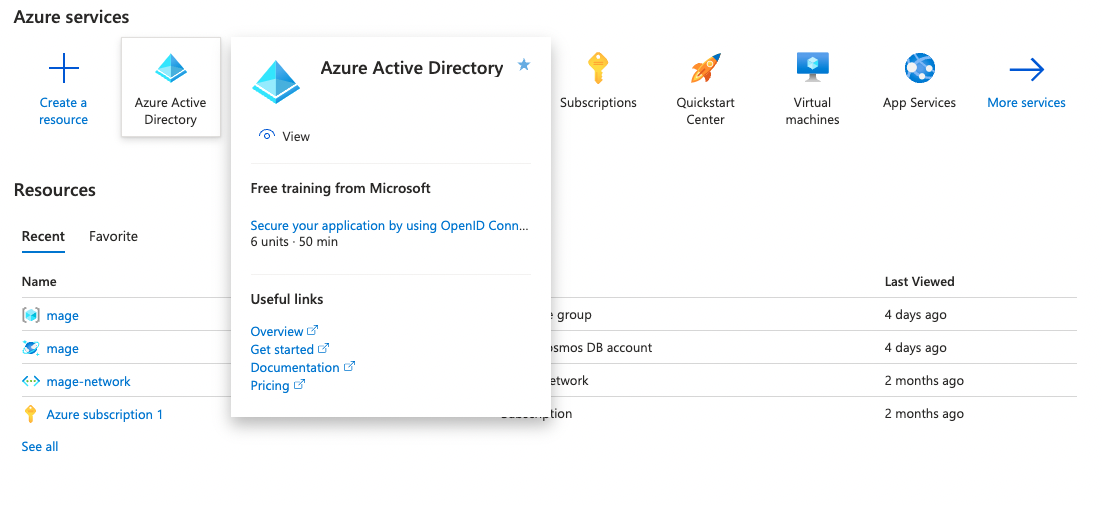This screenshot has width=1102, height=505.
Task: Open the Create a resource link
Action: (63, 111)
